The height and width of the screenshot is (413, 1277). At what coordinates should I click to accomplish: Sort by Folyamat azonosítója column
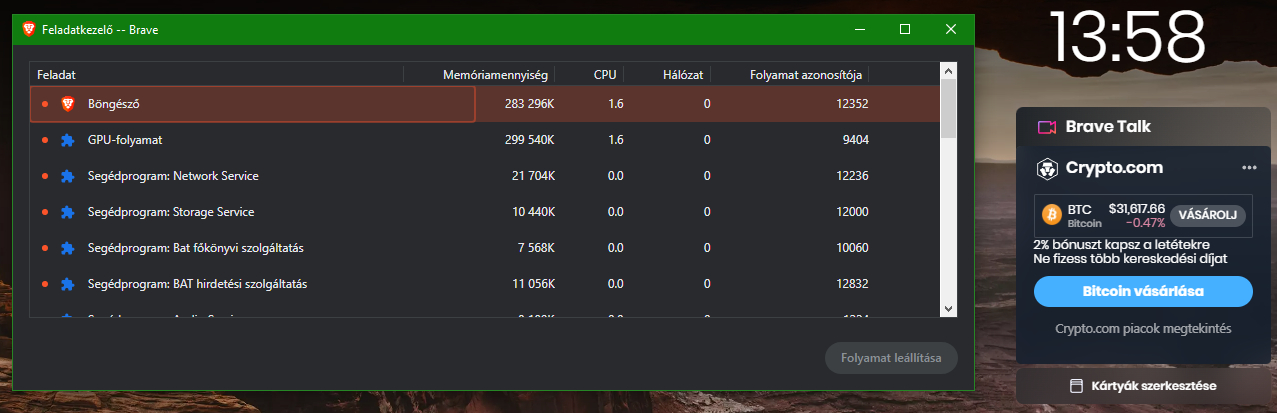point(807,74)
